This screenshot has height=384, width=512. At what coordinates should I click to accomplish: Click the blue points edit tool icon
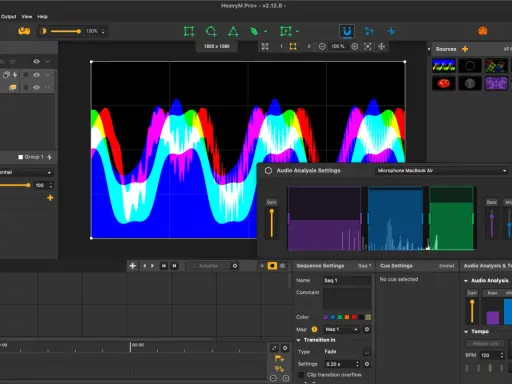click(369, 31)
